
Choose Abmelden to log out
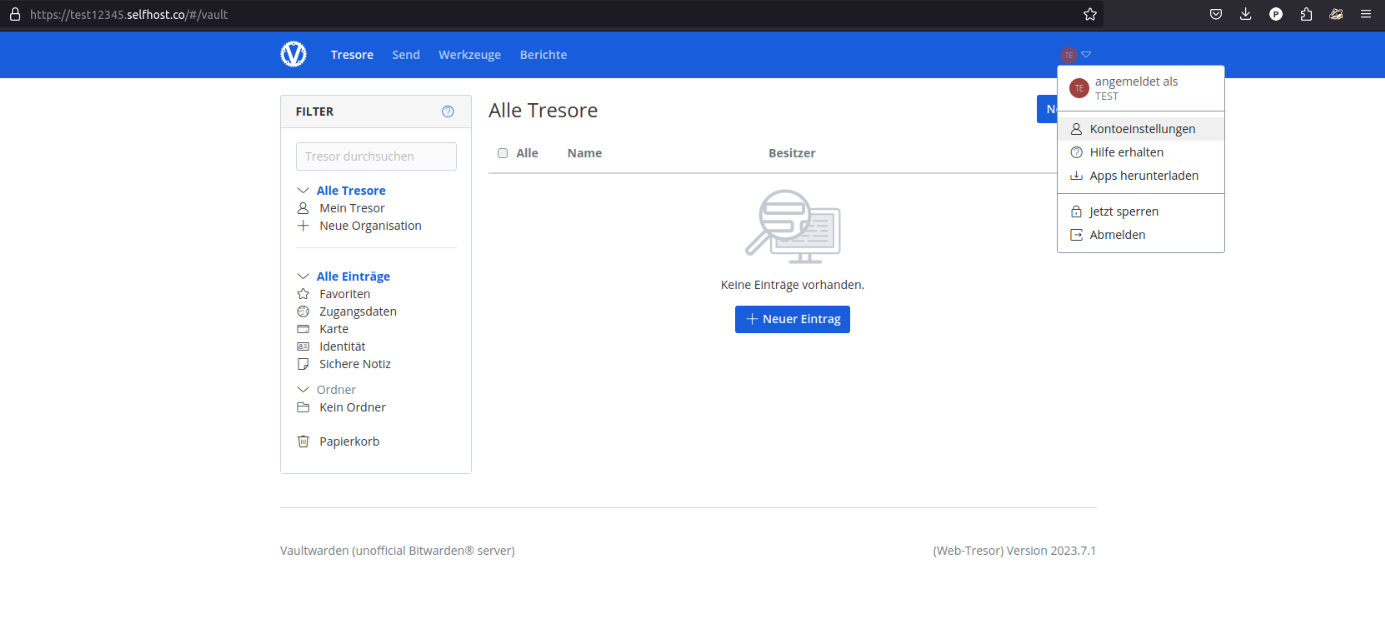(x=1117, y=235)
